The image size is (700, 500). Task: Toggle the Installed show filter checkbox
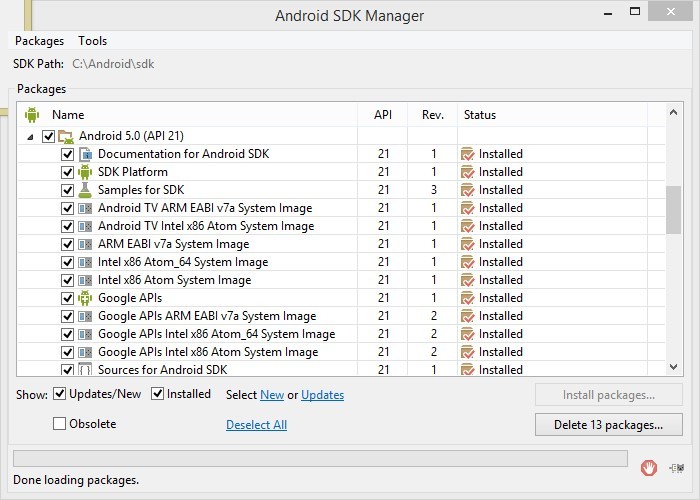tap(157, 394)
